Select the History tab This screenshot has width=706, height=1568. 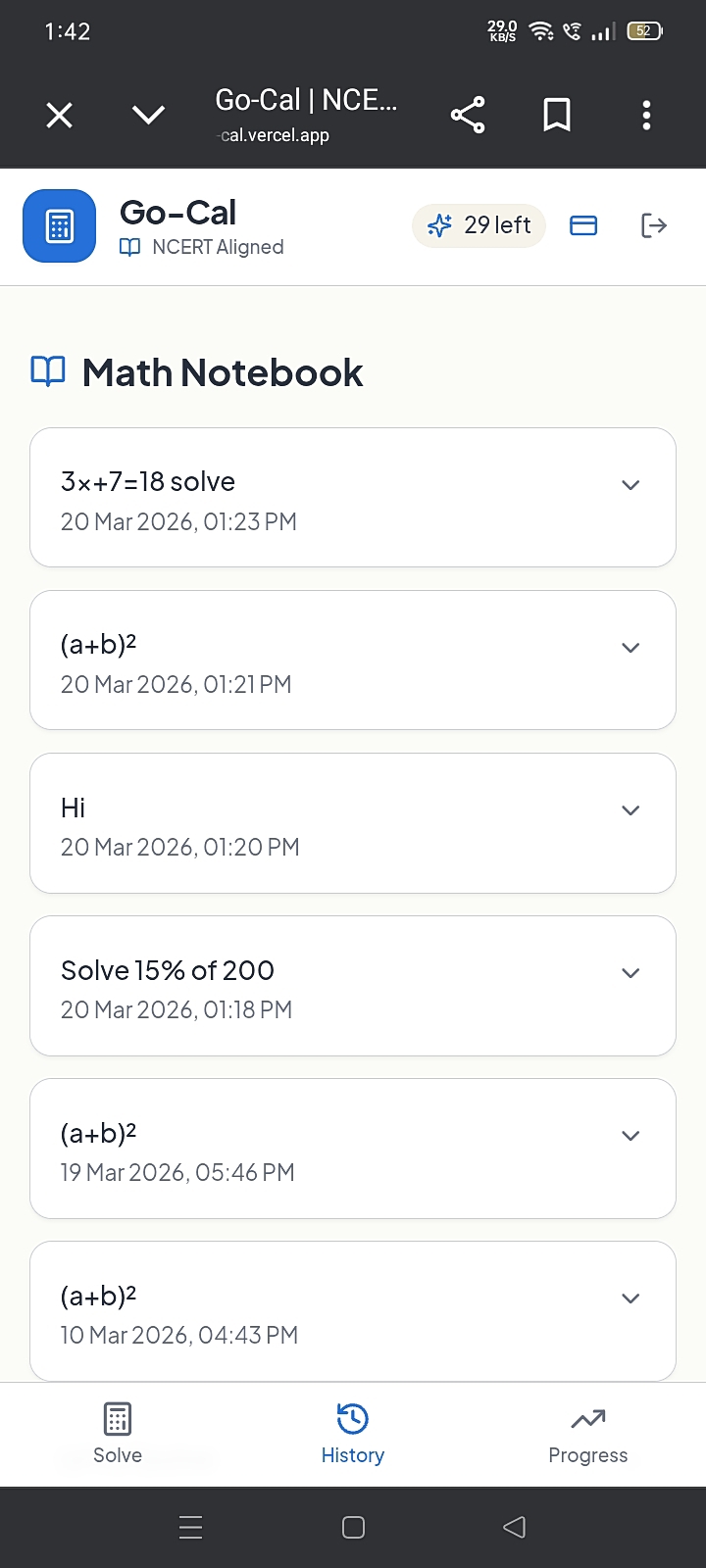(x=353, y=1433)
